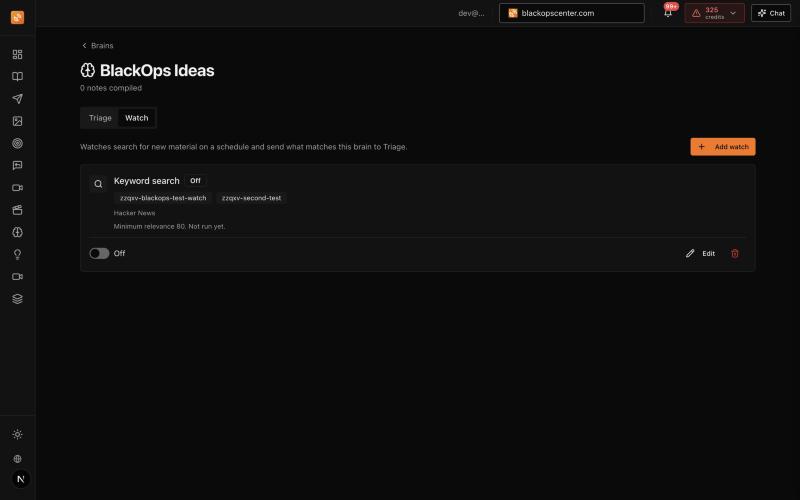Open notifications bell with 99+ badge
The width and height of the screenshot is (800, 500).
668,13
